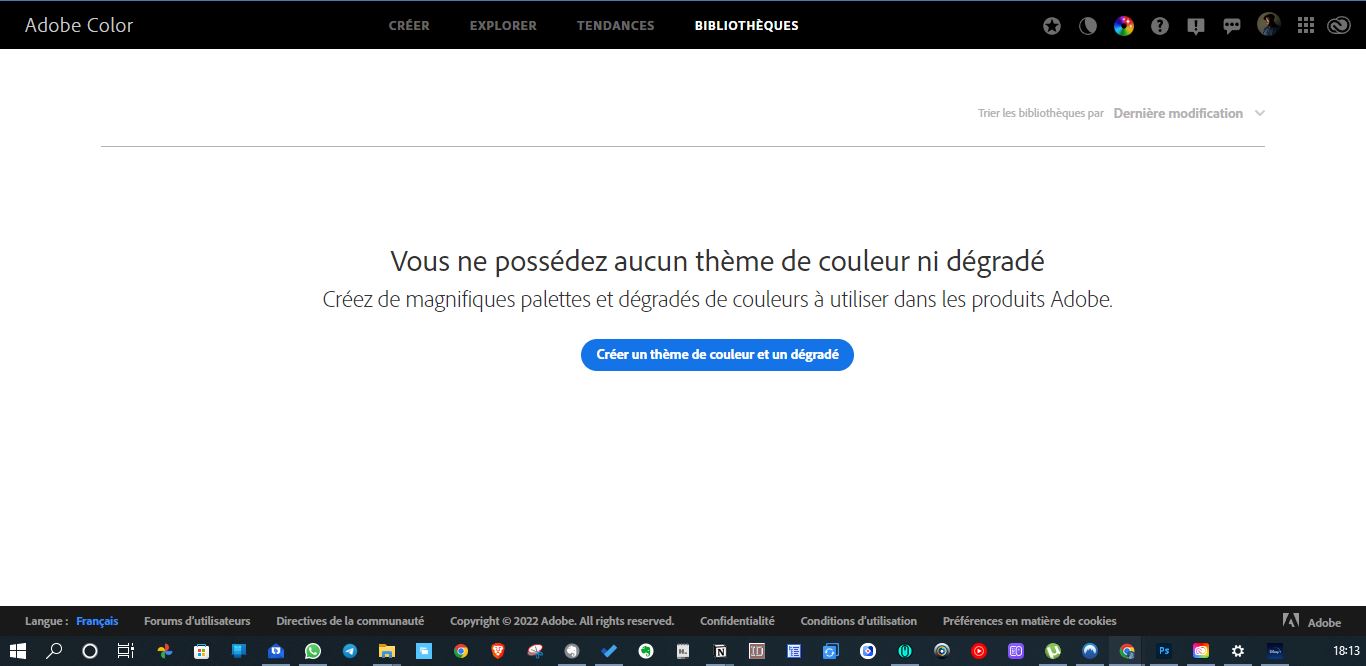Open Microsoft Store in taskbar

[x=201, y=650]
